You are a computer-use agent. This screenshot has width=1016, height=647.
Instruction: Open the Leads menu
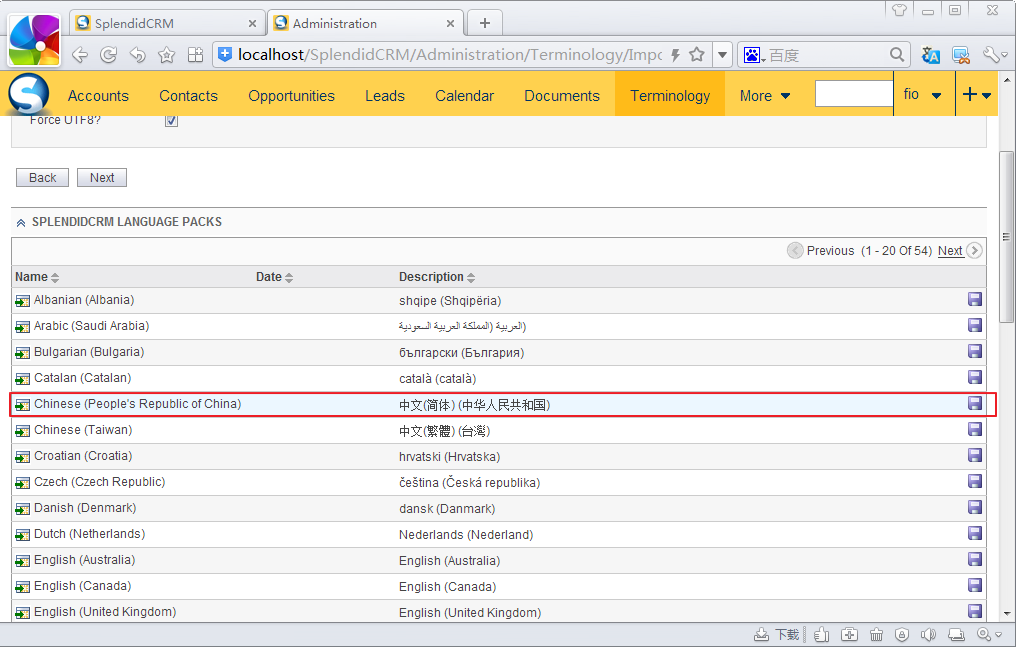(385, 96)
